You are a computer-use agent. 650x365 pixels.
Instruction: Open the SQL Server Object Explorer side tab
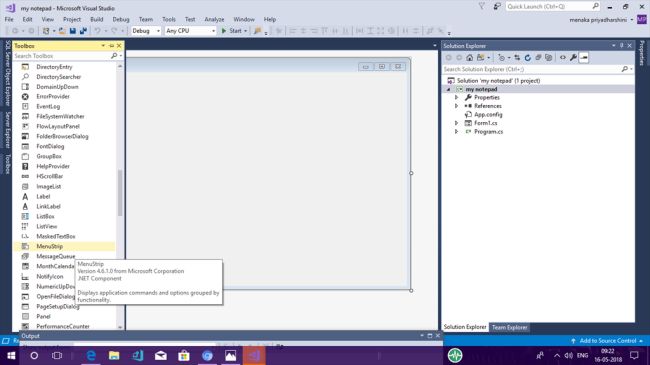[x=7, y=73]
